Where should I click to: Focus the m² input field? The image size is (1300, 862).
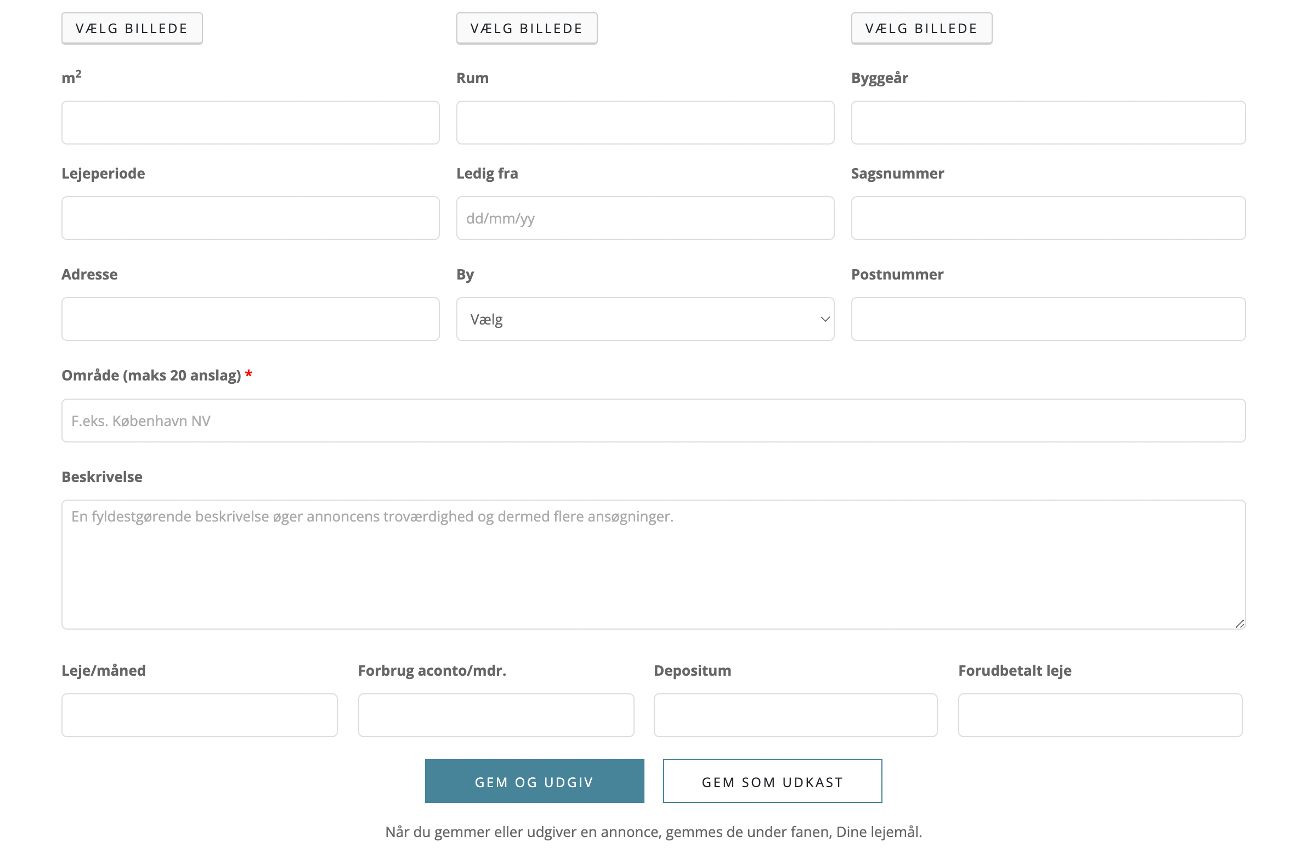tap(250, 122)
